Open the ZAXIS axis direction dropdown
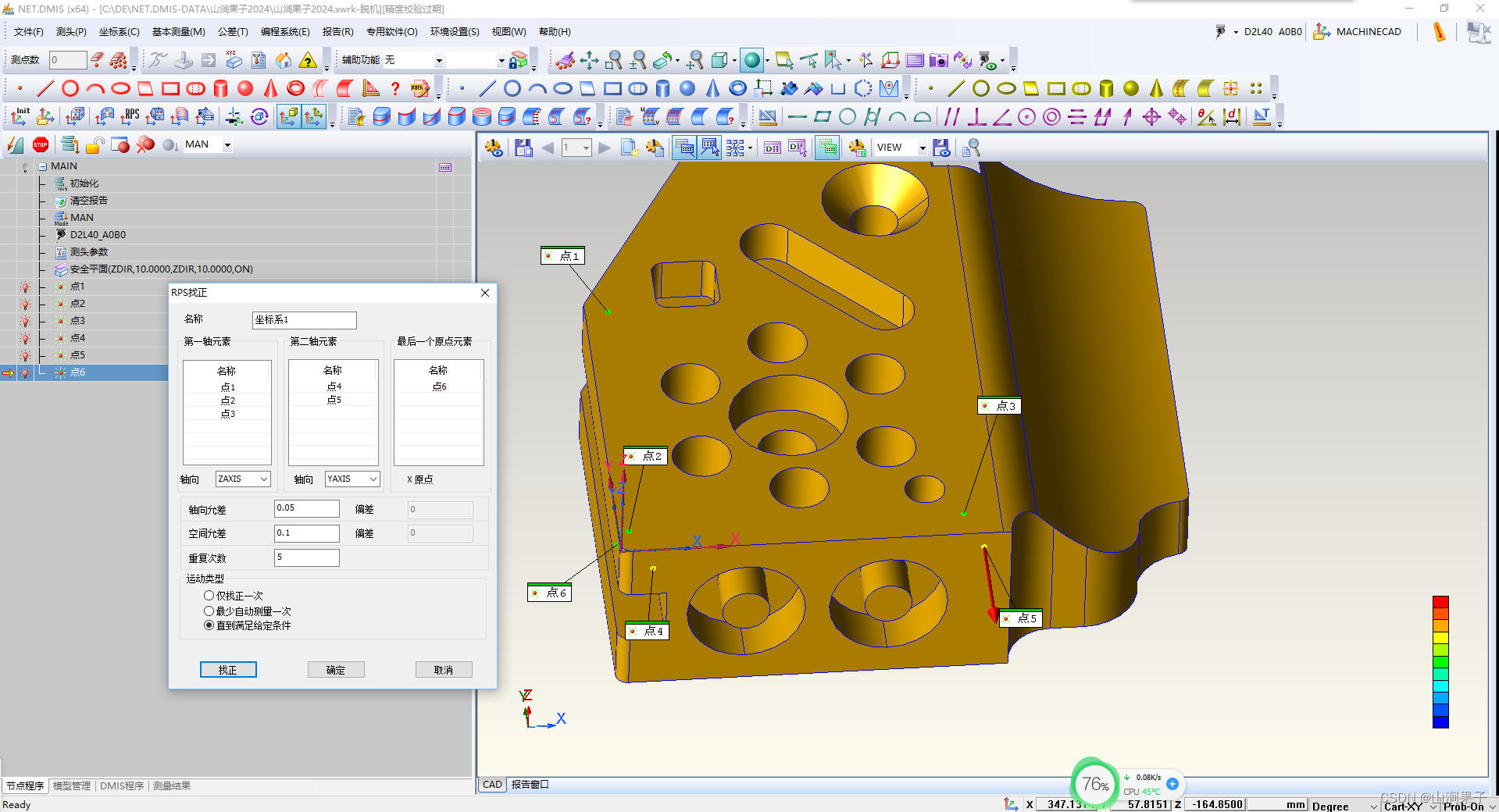Image resolution: width=1499 pixels, height=812 pixels. point(264,479)
